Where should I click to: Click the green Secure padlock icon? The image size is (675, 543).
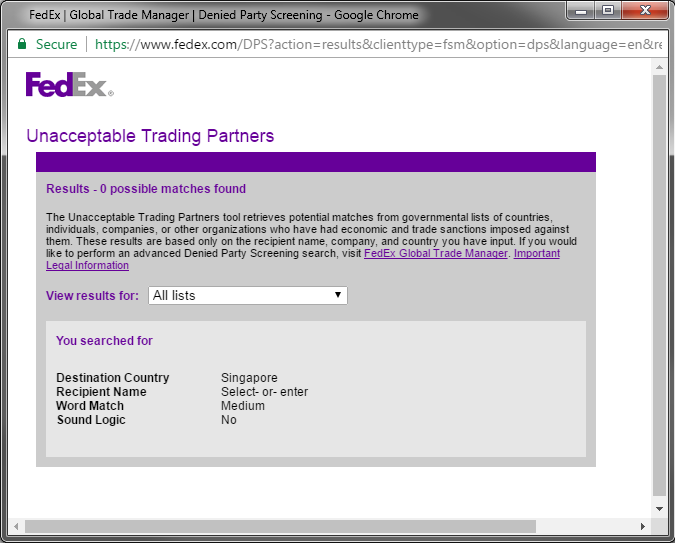(22, 44)
